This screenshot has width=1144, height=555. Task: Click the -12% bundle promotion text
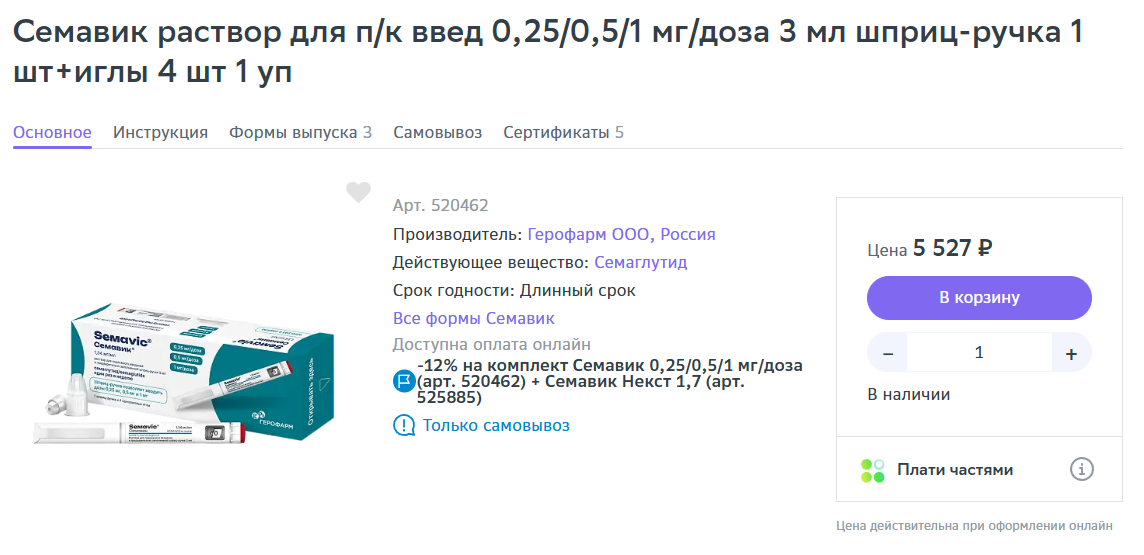click(x=610, y=381)
